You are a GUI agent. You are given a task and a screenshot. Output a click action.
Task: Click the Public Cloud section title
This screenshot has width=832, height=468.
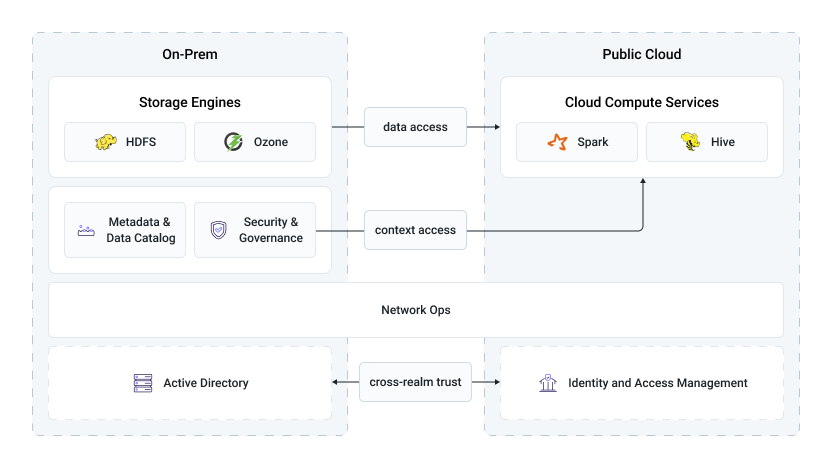[642, 54]
